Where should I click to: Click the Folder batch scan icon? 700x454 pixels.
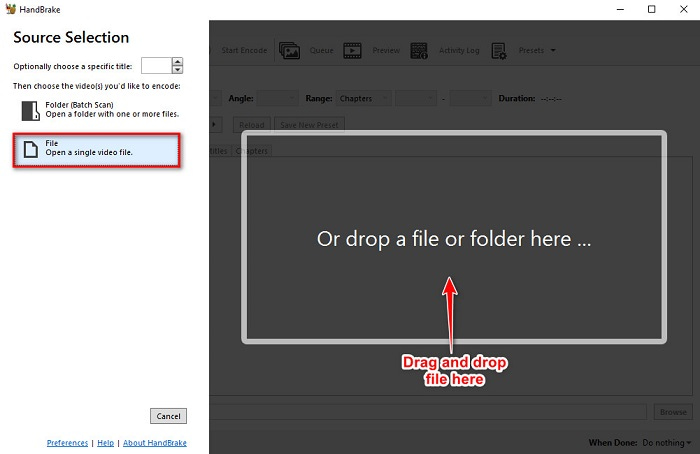[x=30, y=110]
